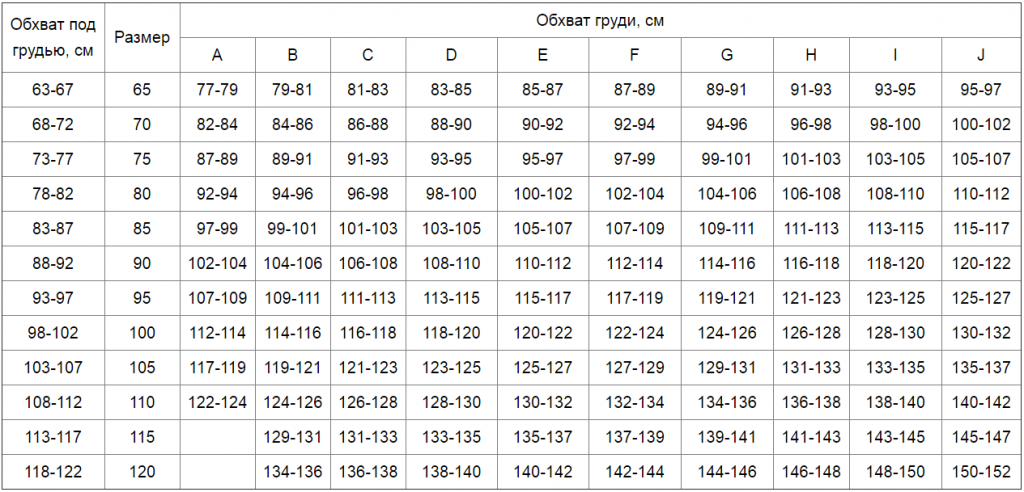Click the 118-122 underbust range cell
The width and height of the screenshot is (1024, 492).
click(53, 472)
